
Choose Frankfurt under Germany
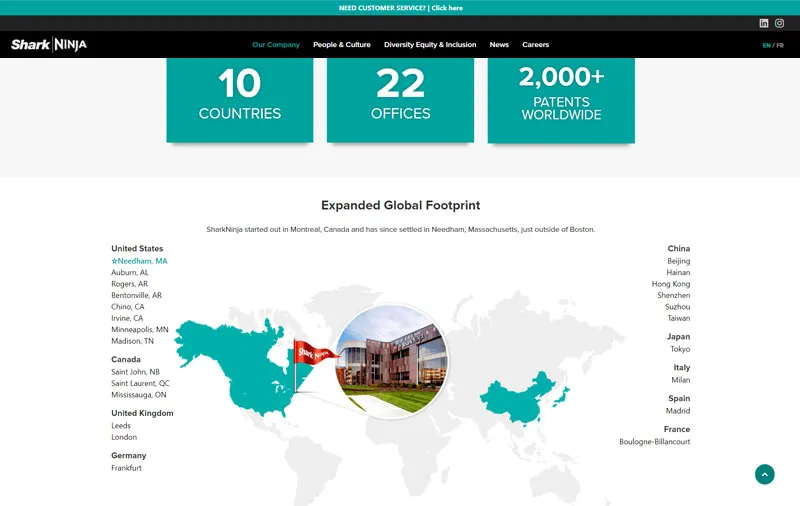(126, 468)
